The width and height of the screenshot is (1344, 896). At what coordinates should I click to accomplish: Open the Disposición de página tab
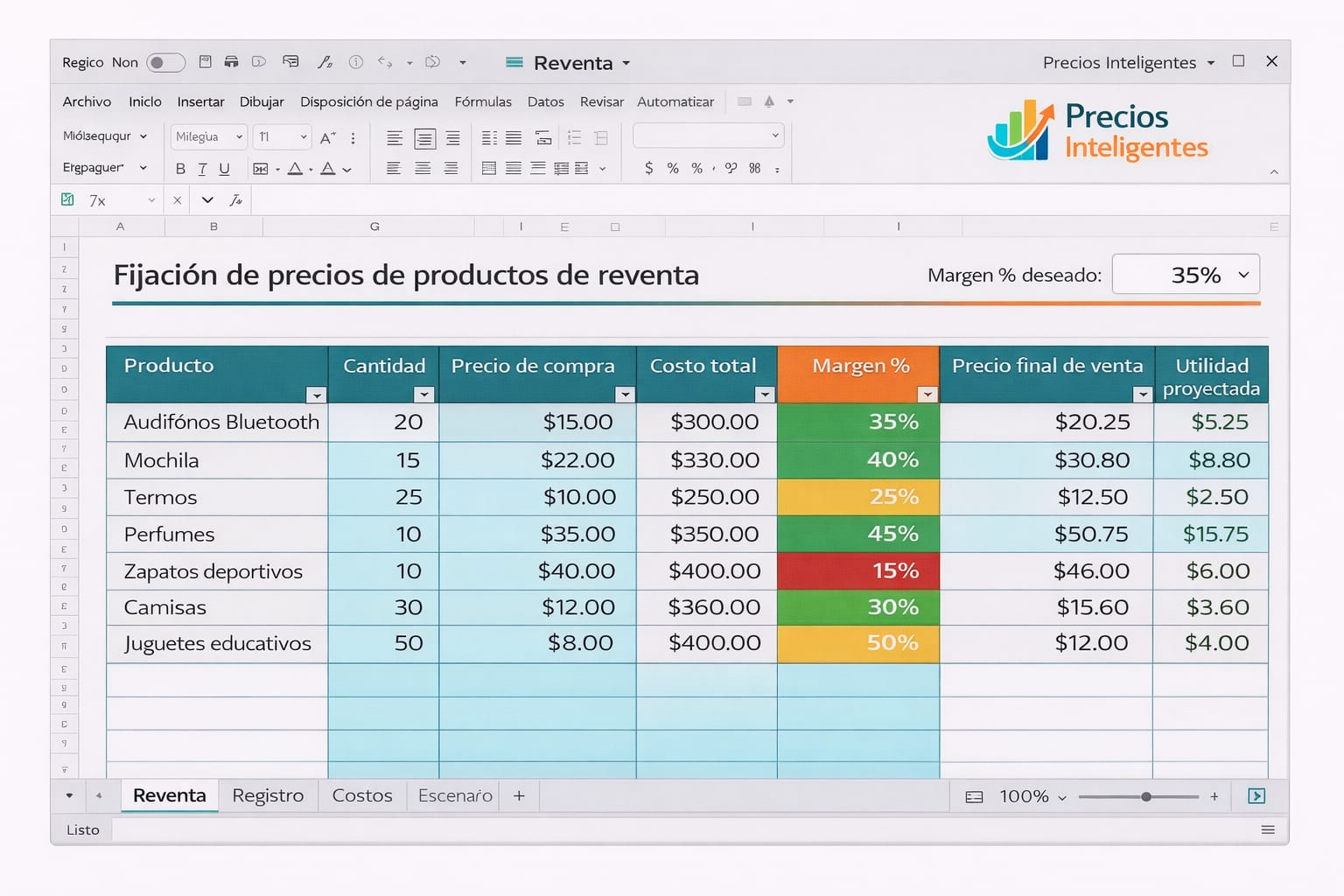click(368, 101)
